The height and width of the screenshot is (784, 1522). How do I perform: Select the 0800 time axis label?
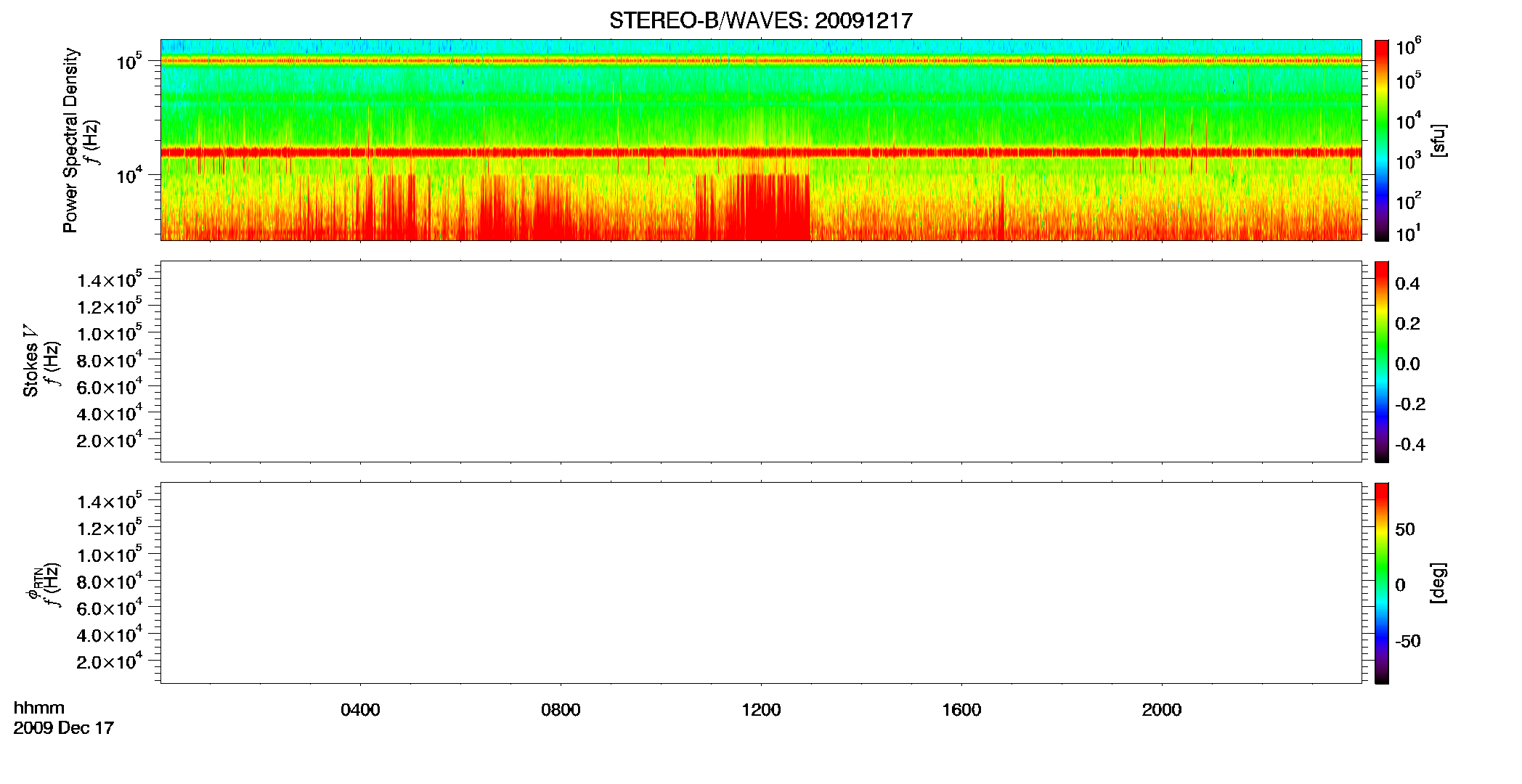click(x=561, y=710)
